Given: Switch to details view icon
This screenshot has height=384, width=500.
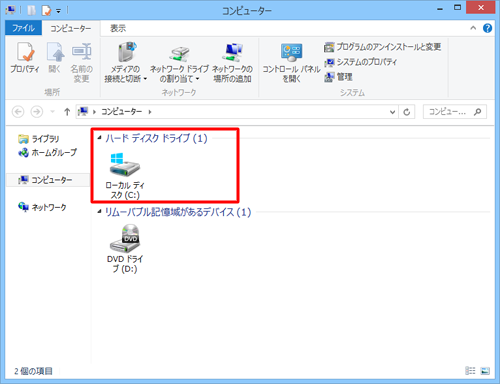Looking at the screenshot, I should [x=470, y=371].
